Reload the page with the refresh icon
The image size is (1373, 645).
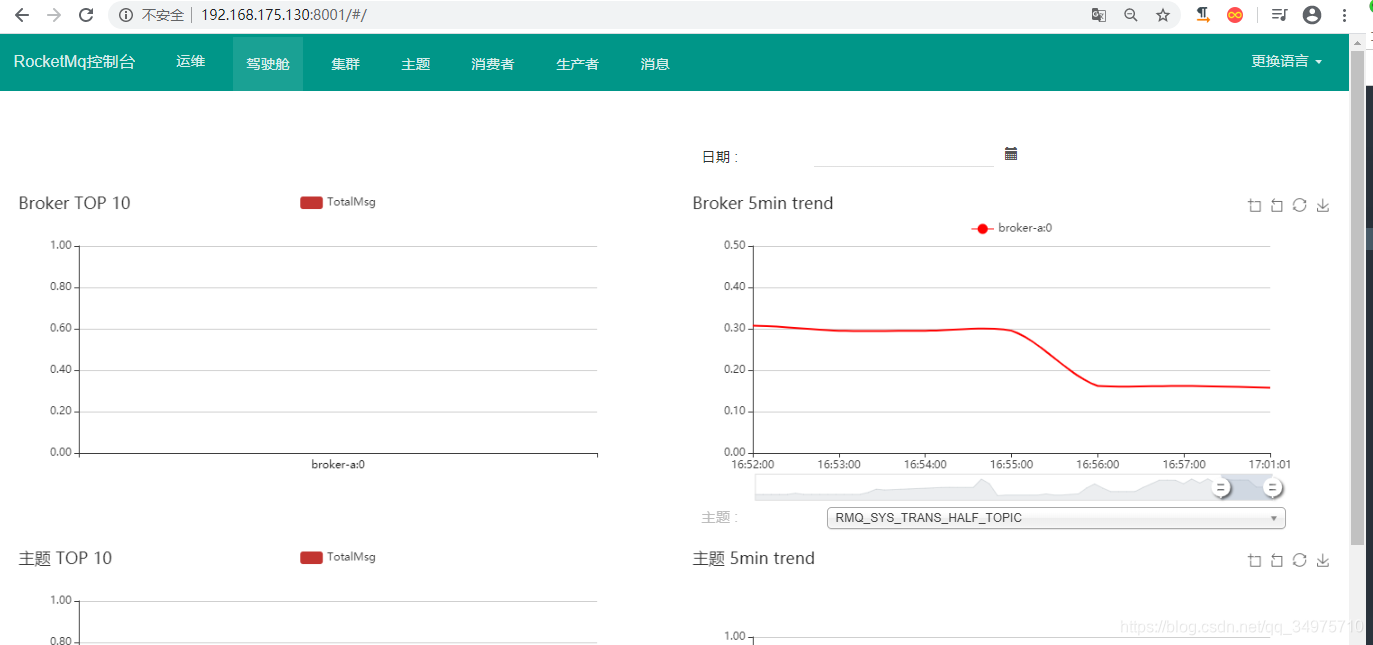pos(86,15)
